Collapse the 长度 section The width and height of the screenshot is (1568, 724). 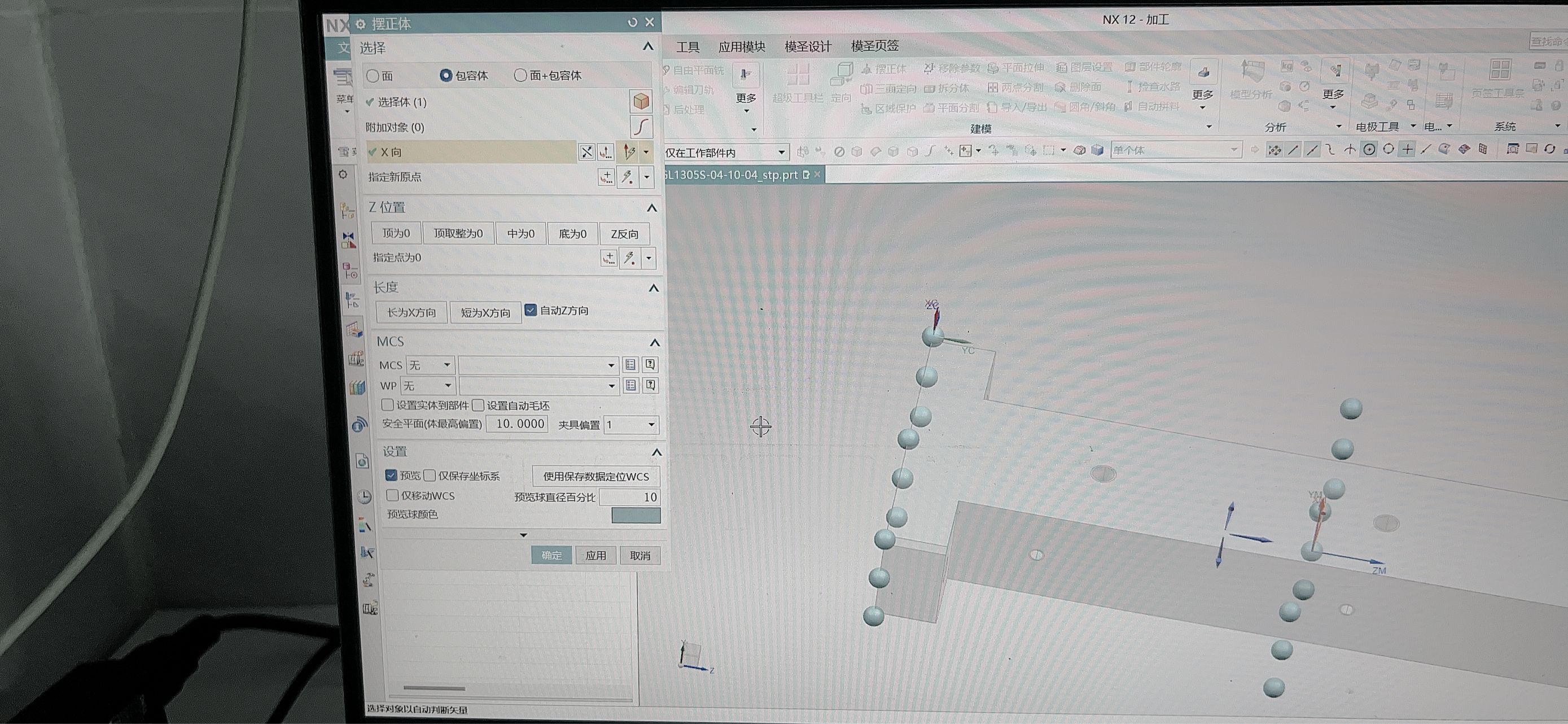coord(654,287)
